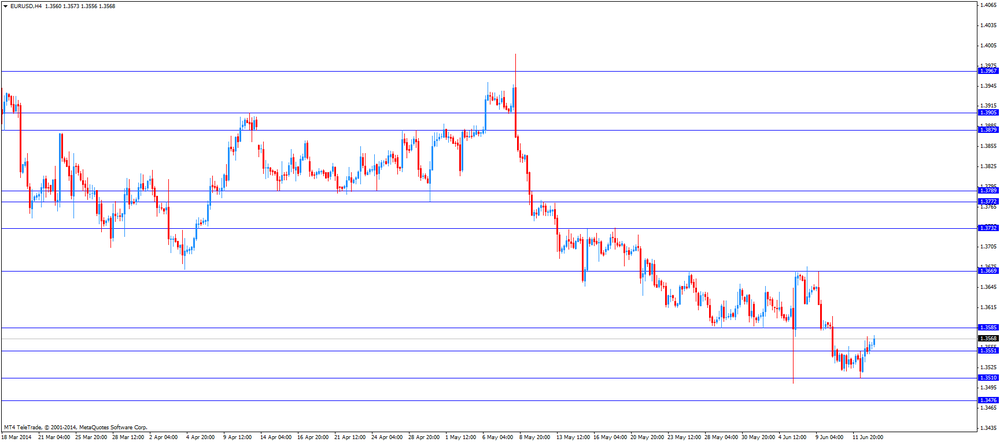Click the 18 Mar 2014 date label

tap(17, 438)
